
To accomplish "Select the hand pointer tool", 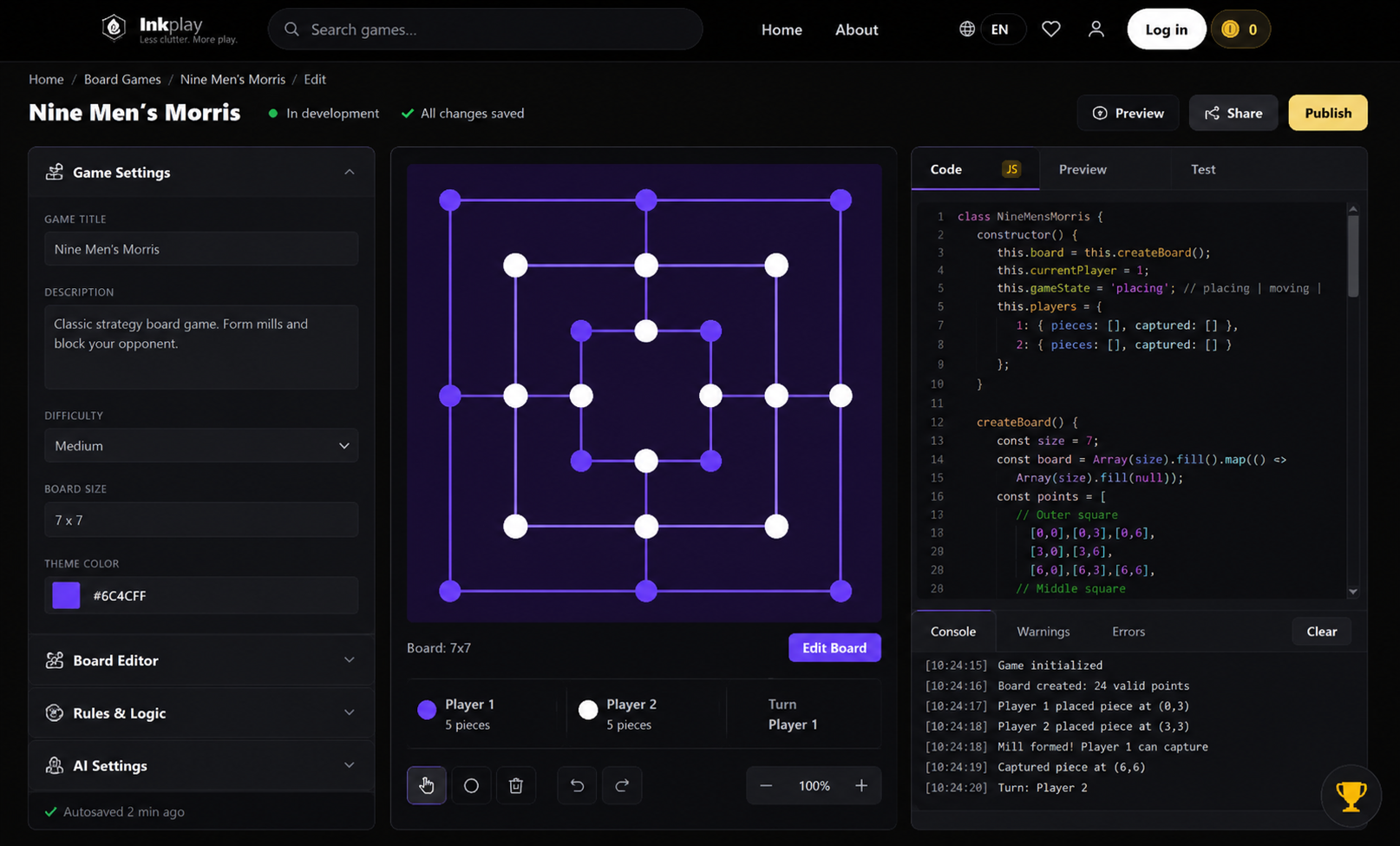I will [427, 785].
